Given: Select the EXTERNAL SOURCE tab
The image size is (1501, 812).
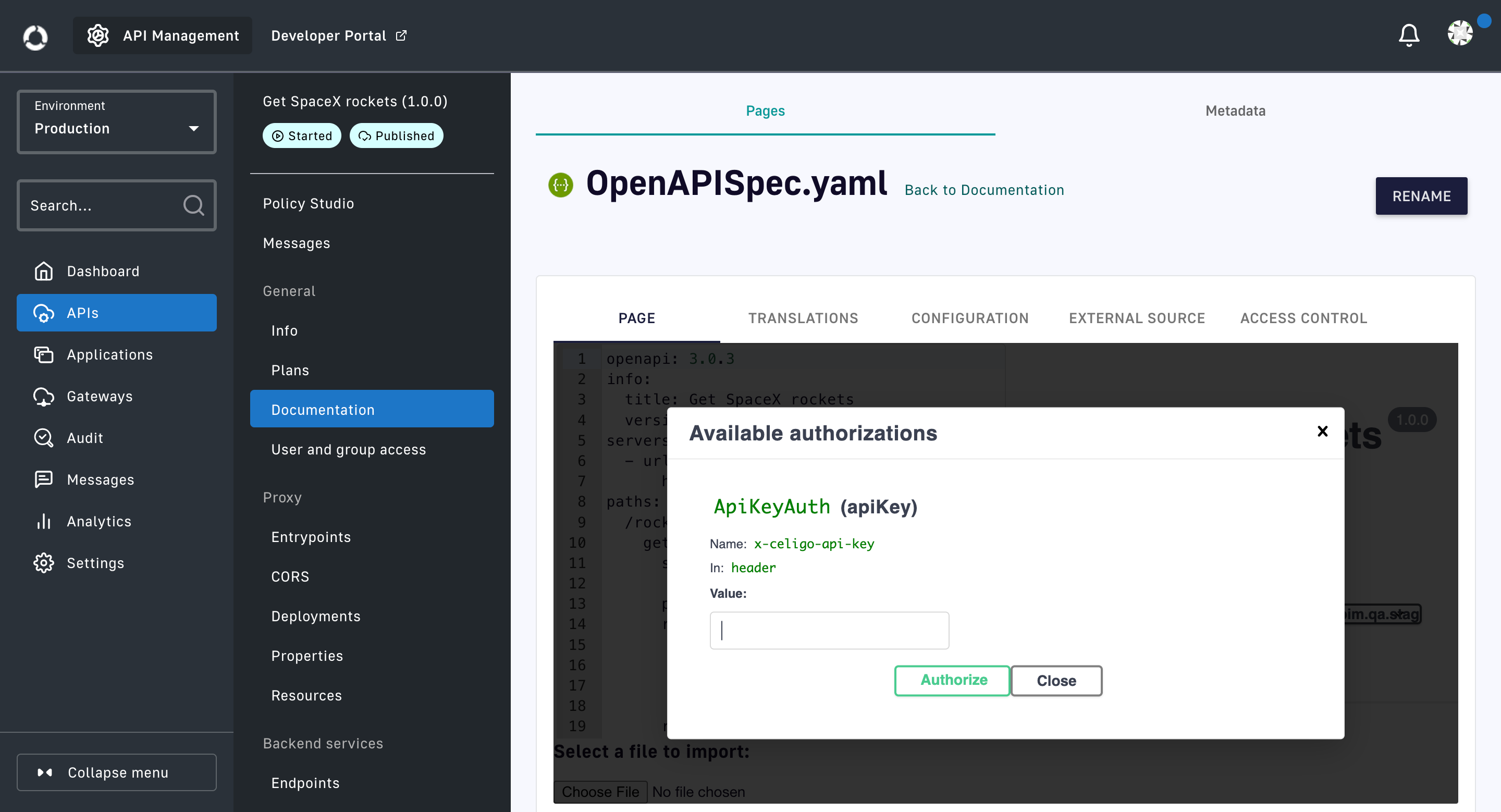Looking at the screenshot, I should (x=1136, y=318).
